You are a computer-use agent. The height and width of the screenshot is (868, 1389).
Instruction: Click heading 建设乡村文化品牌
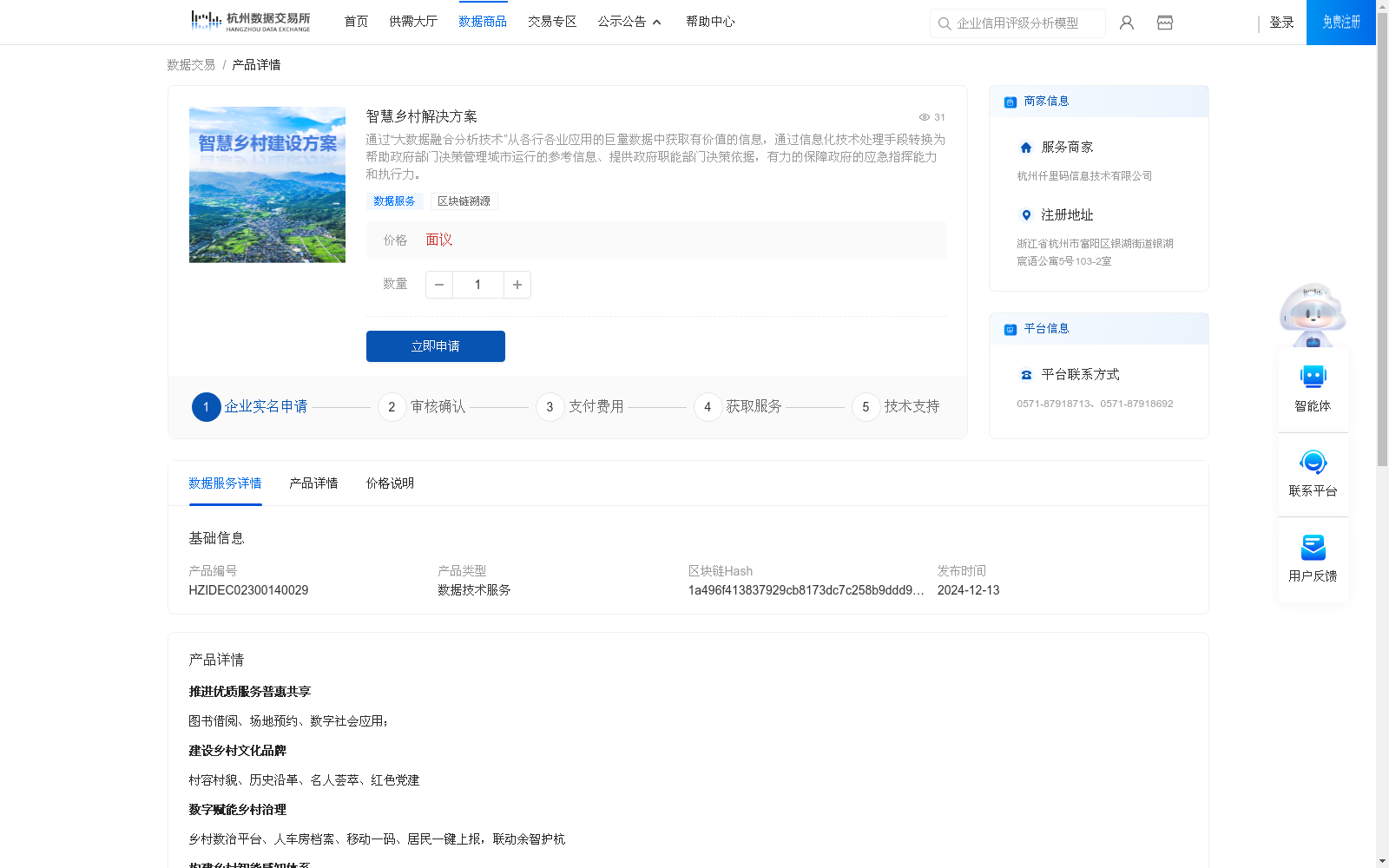point(237,751)
